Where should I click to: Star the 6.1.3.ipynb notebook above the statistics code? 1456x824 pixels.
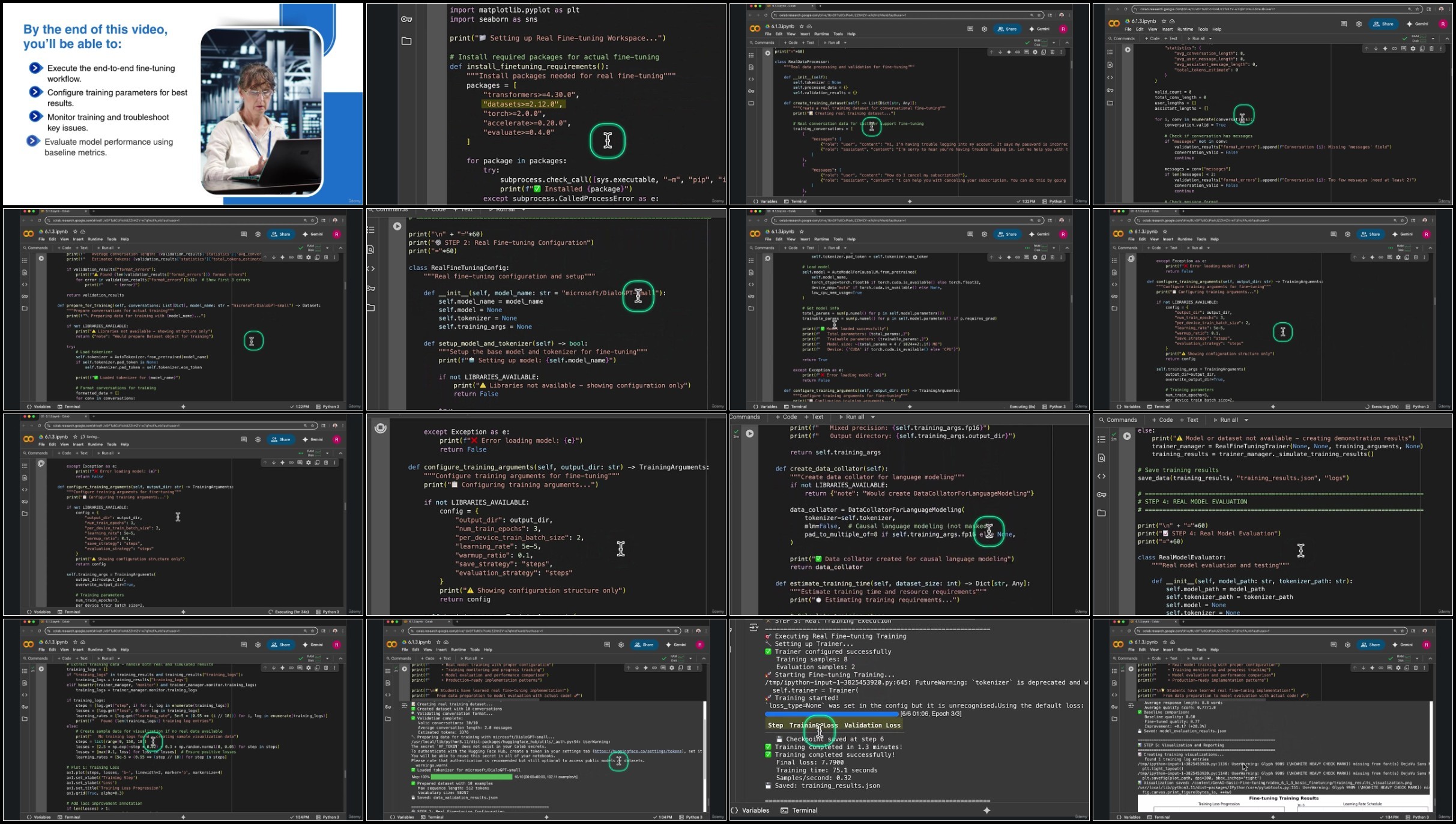click(x=1164, y=21)
